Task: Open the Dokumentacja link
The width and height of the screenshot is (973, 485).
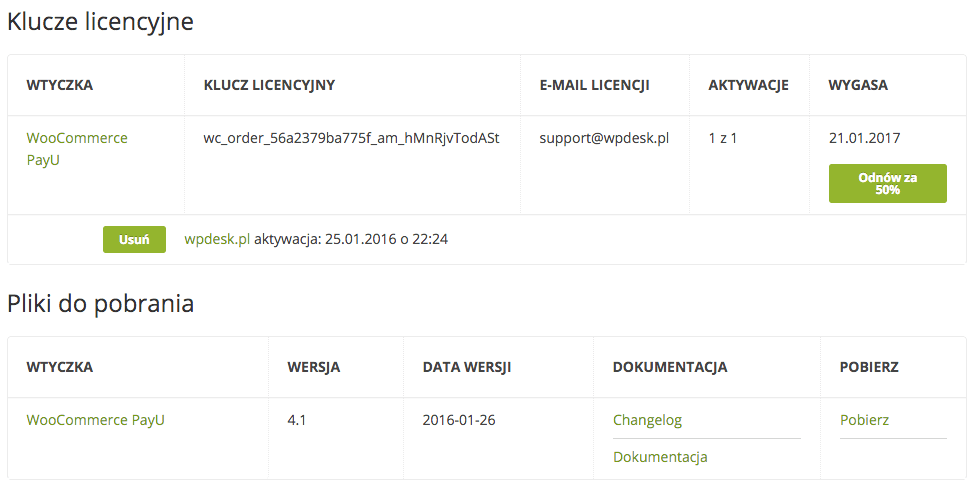Action: 660,457
